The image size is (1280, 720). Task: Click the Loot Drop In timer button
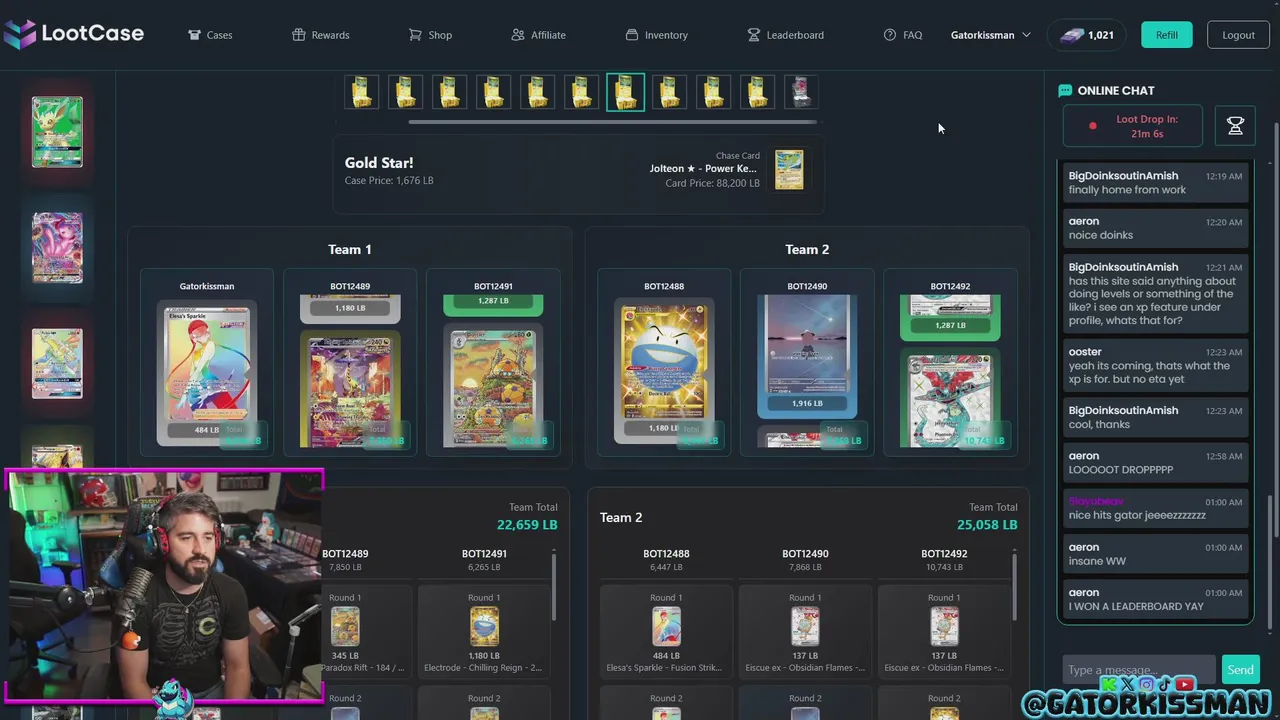(x=1132, y=126)
